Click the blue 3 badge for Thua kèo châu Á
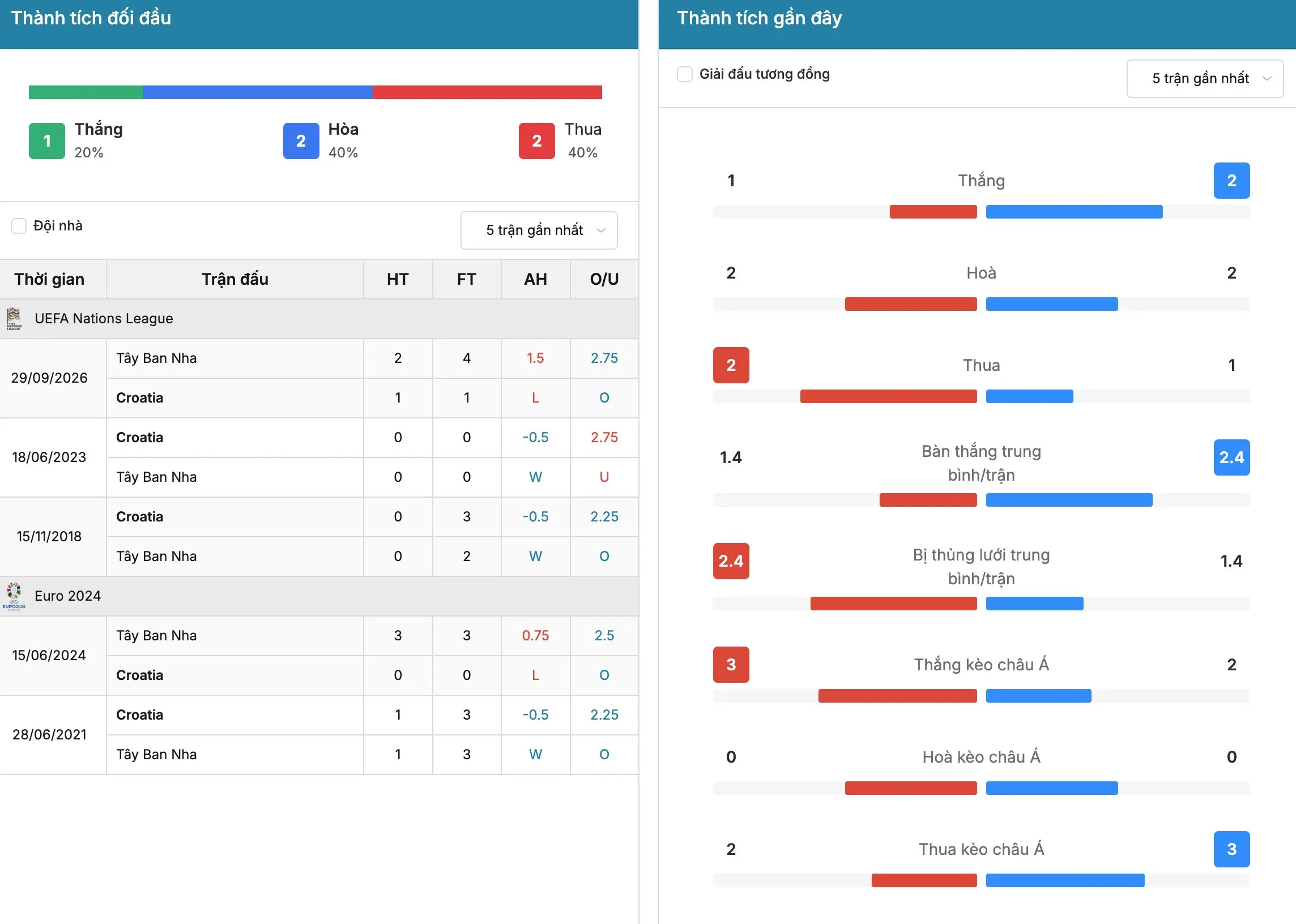 1231,849
